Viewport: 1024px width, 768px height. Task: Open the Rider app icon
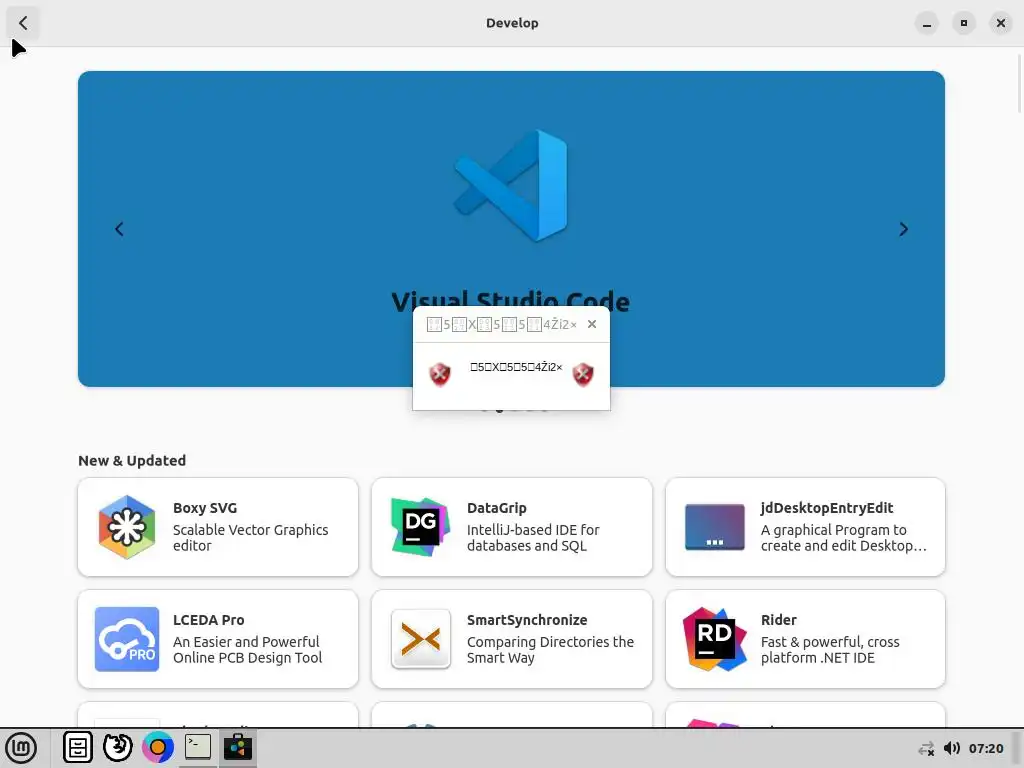[714, 639]
